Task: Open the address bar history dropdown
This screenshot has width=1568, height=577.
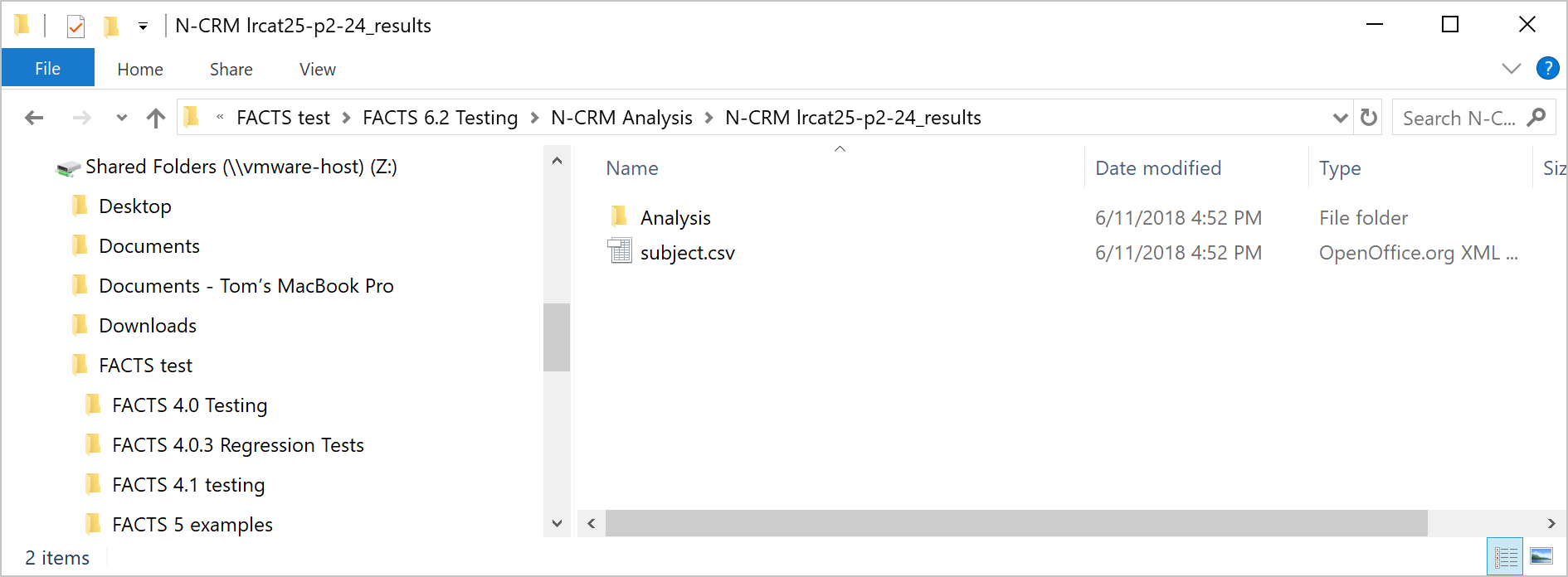Action: click(1340, 118)
